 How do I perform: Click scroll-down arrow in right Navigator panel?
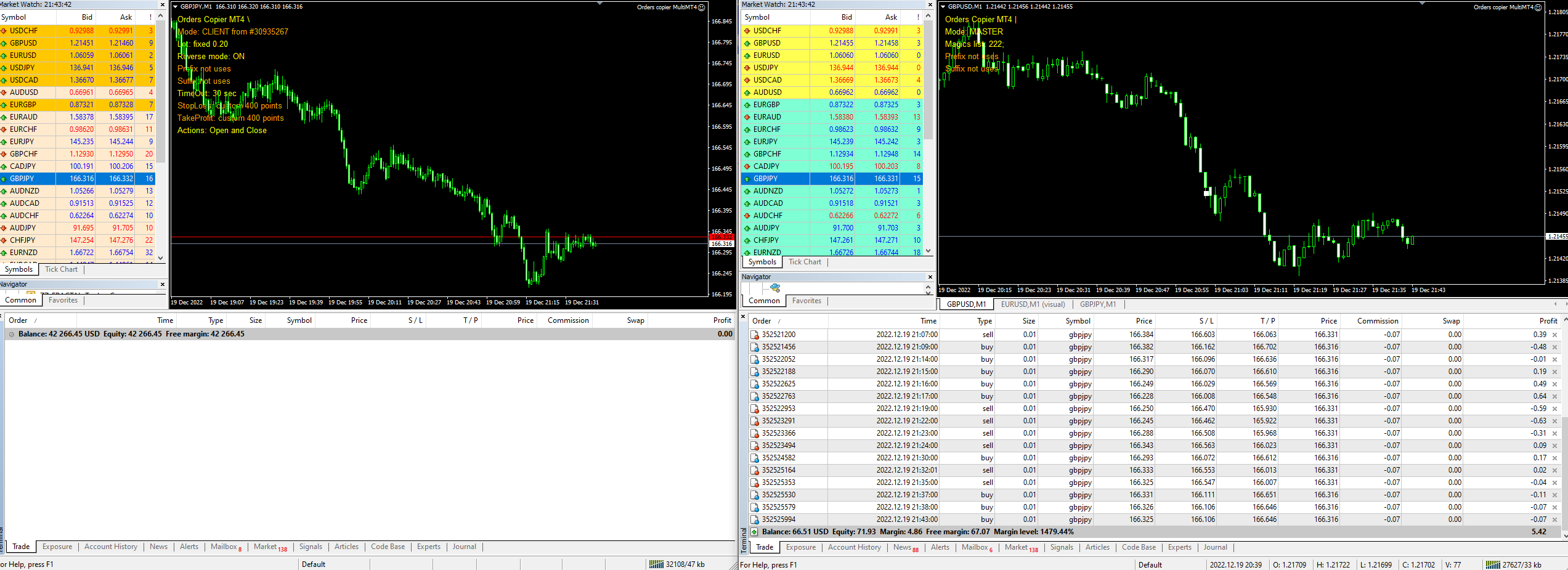tap(928, 293)
